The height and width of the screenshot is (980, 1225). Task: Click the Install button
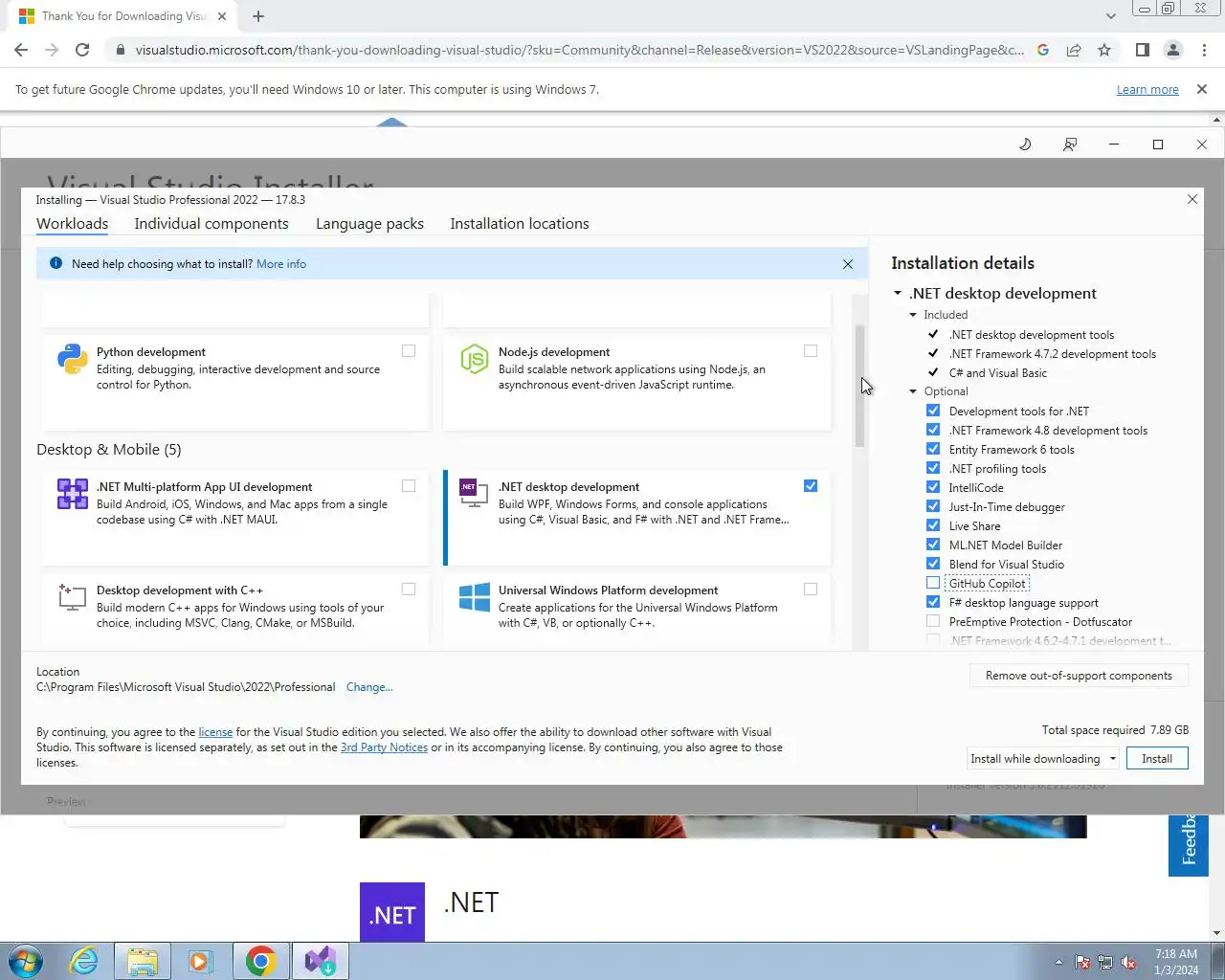[x=1157, y=759]
